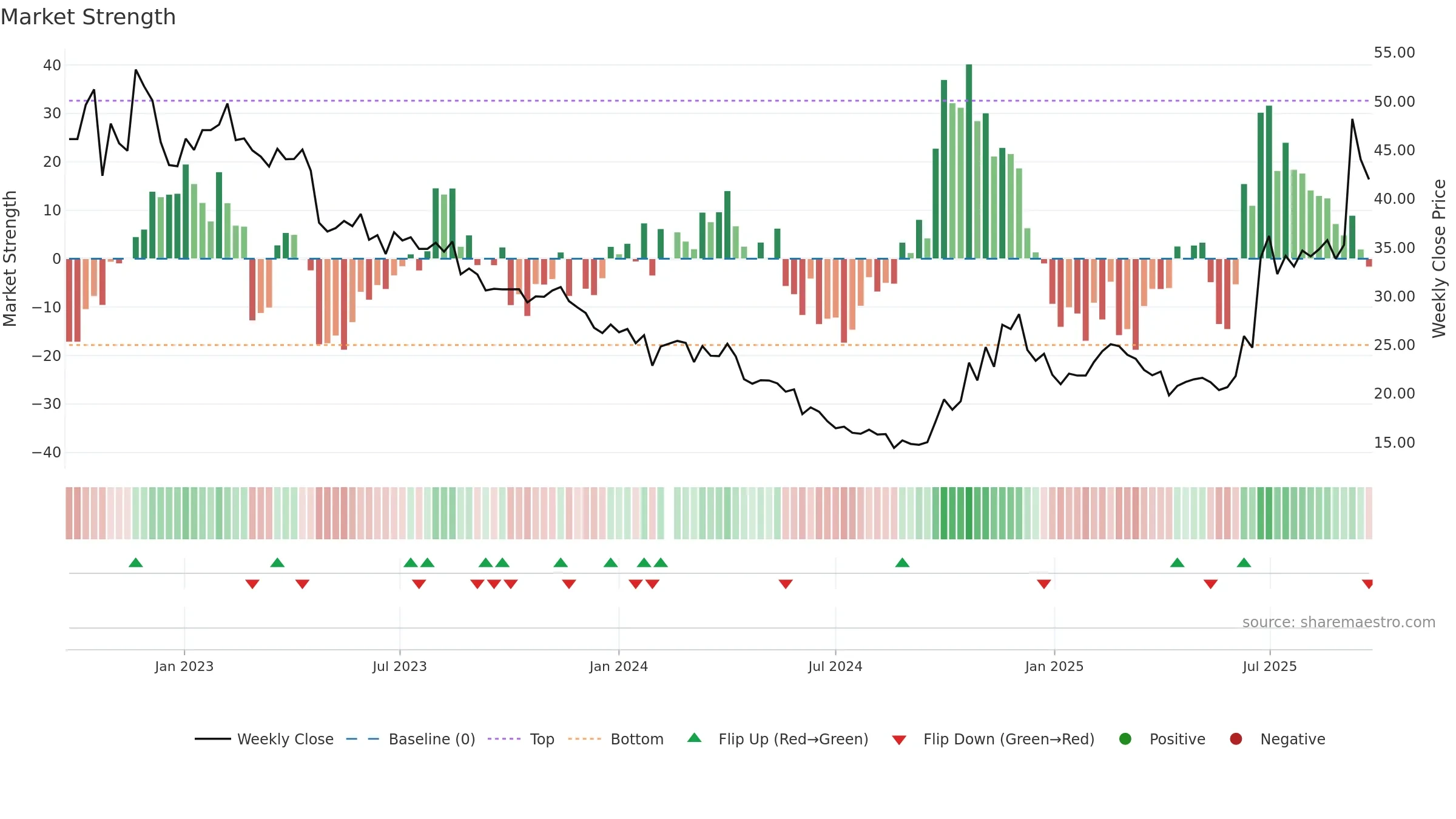Click first green flip-up marker before Jan 2023
Viewport: 1456px width, 819px height.
click(x=136, y=562)
